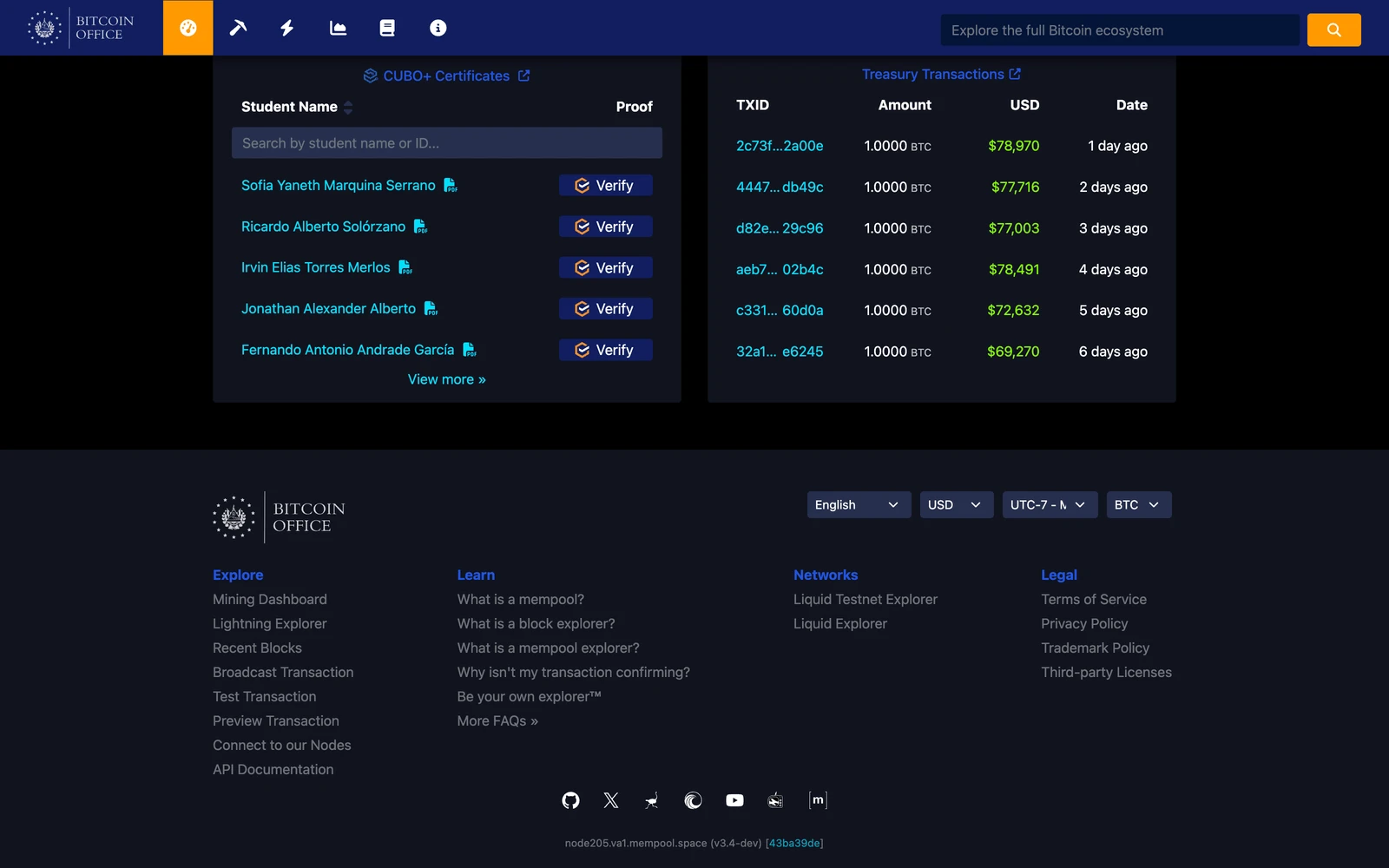
Task: Open the Trademark Policy link
Action: (x=1095, y=648)
